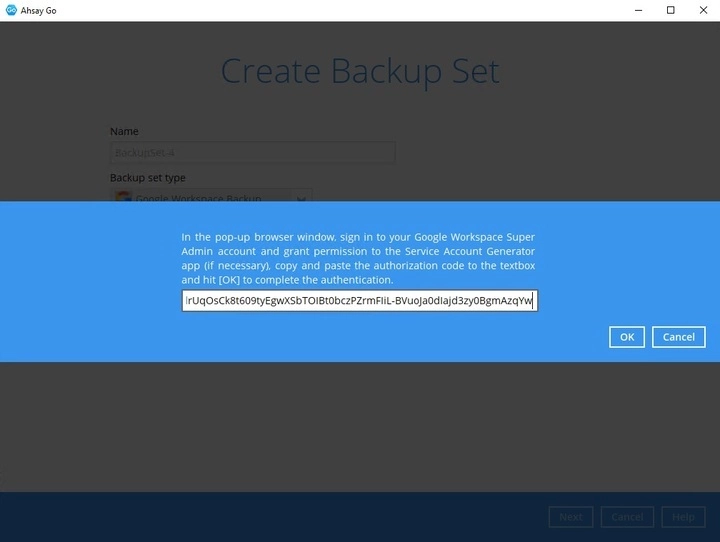The height and width of the screenshot is (542, 720).
Task: Maximize the Ahsay Go window
Action: tap(671, 10)
